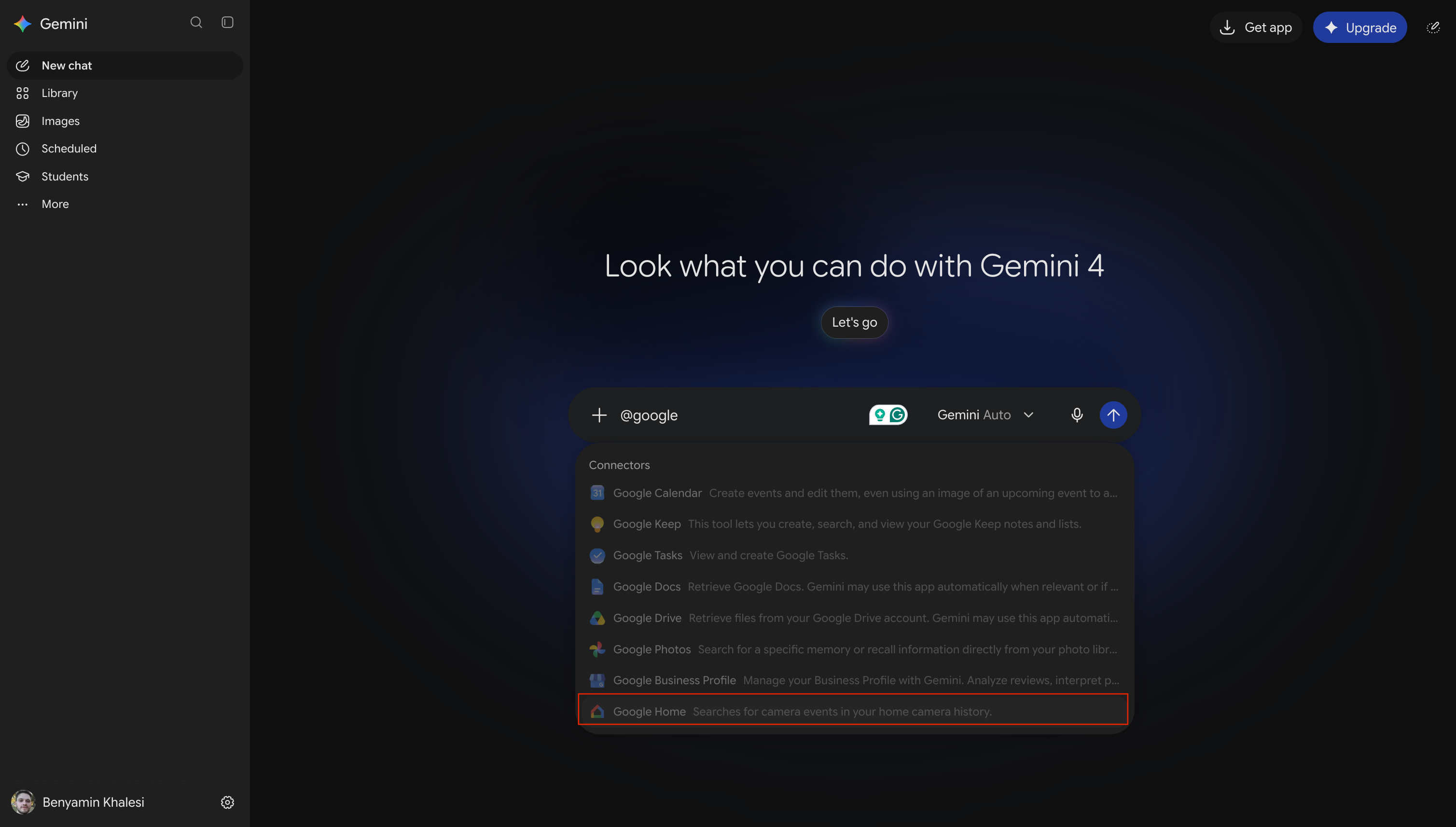Viewport: 1456px width, 827px height.
Task: Click the Connectors section heading
Action: tap(619, 465)
